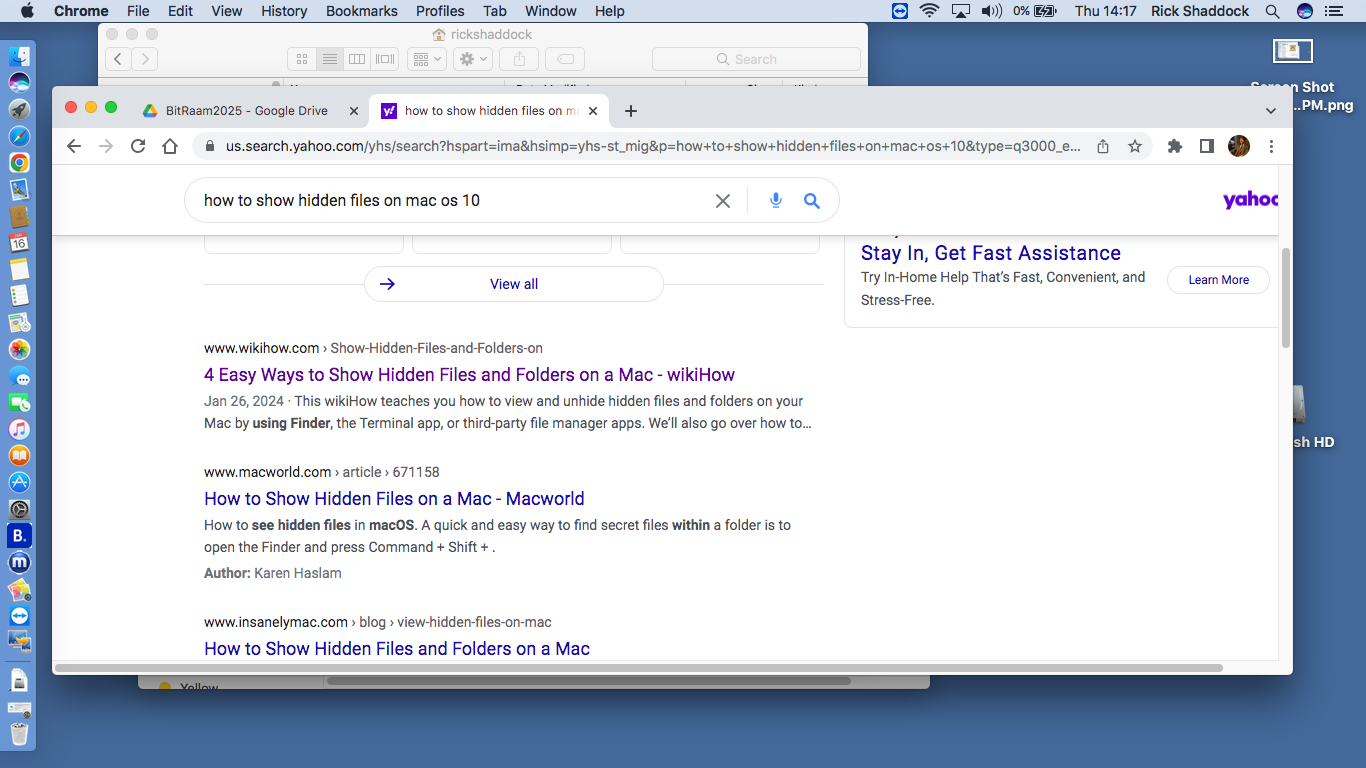Open Notification Center list icon
The image size is (1366, 768).
[x=1333, y=11]
